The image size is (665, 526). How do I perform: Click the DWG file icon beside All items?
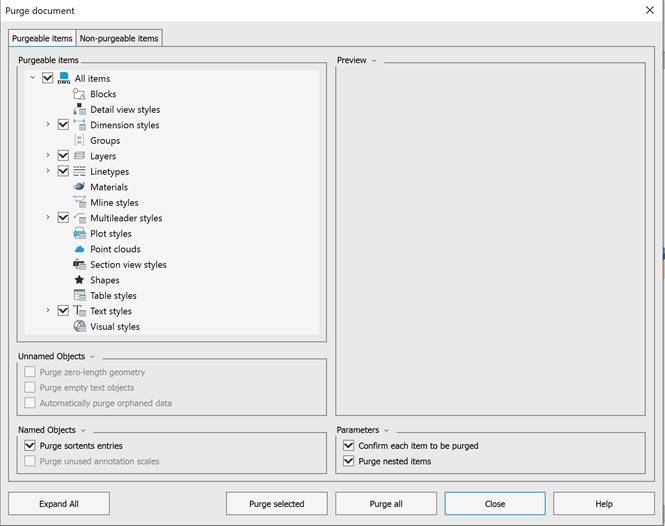click(64, 78)
